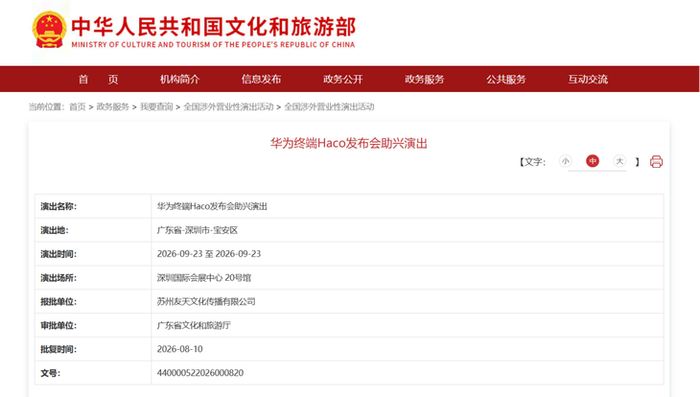
Task: Click the document number 440000522026000820
Action: (200, 373)
